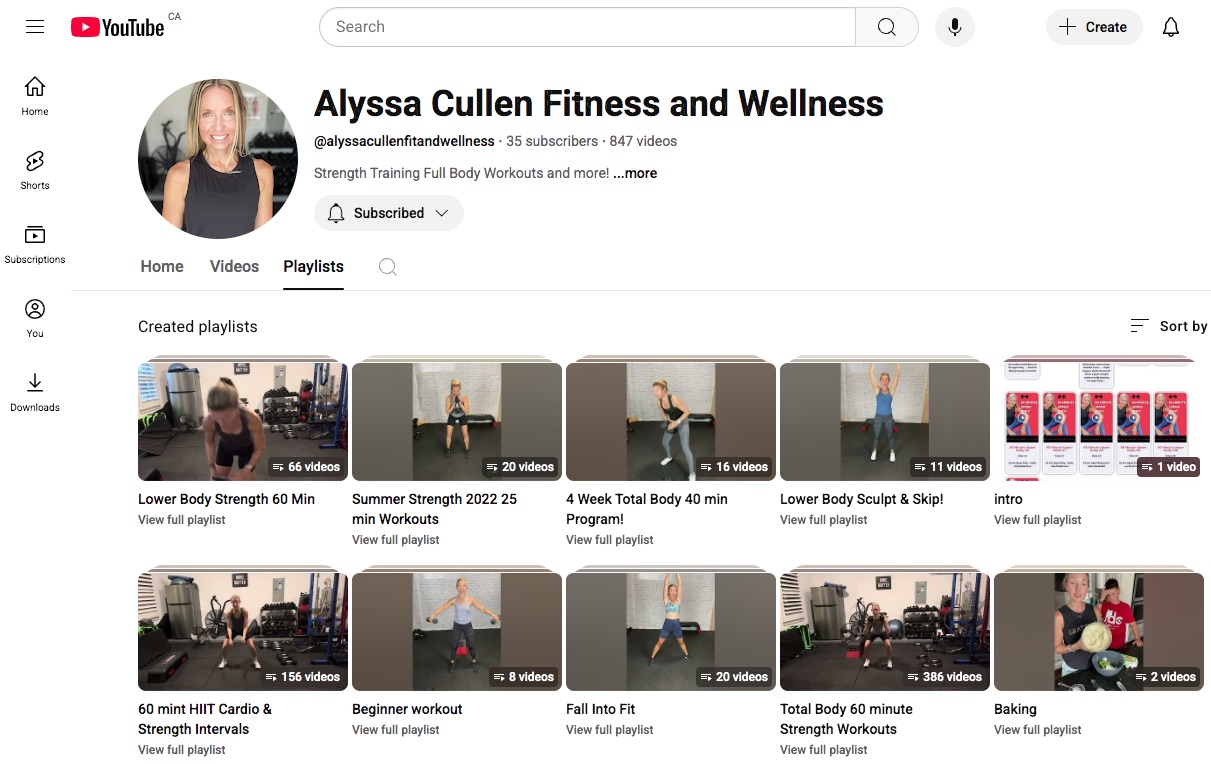Switch to the Videos tab
Image resolution: width=1211 pixels, height=764 pixels.
click(x=234, y=266)
